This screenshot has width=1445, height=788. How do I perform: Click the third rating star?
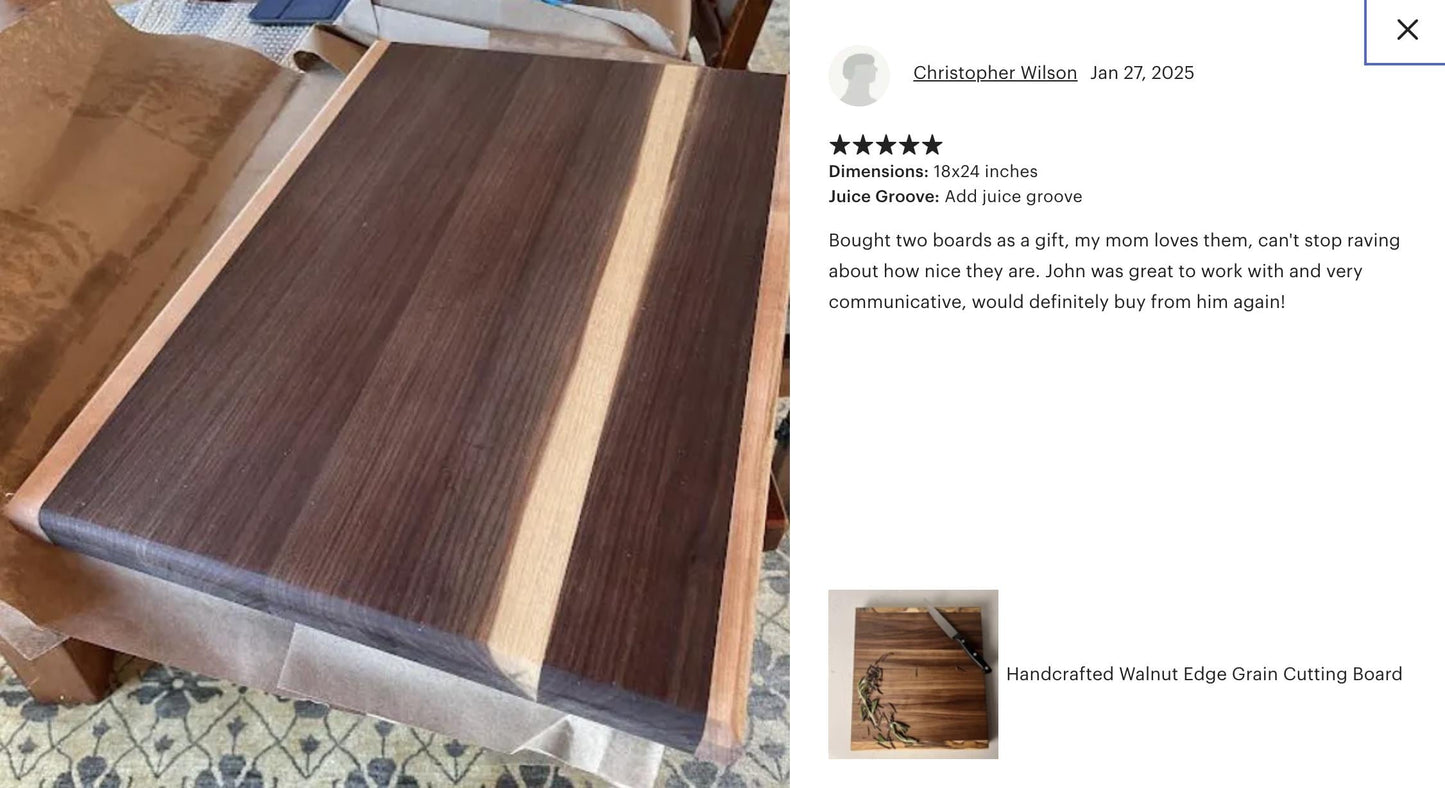886,145
